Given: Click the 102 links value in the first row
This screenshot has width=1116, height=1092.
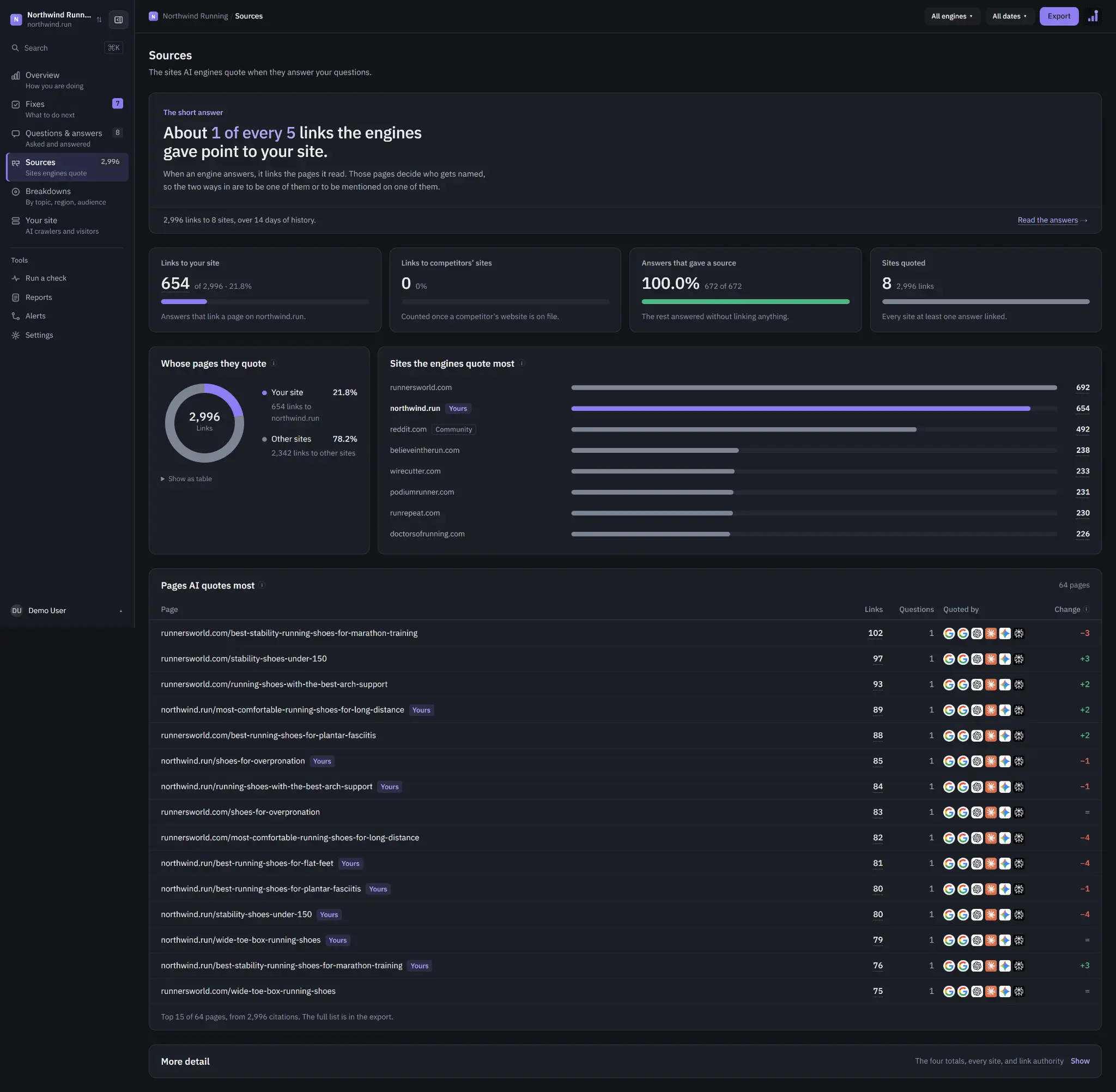Looking at the screenshot, I should coord(875,633).
